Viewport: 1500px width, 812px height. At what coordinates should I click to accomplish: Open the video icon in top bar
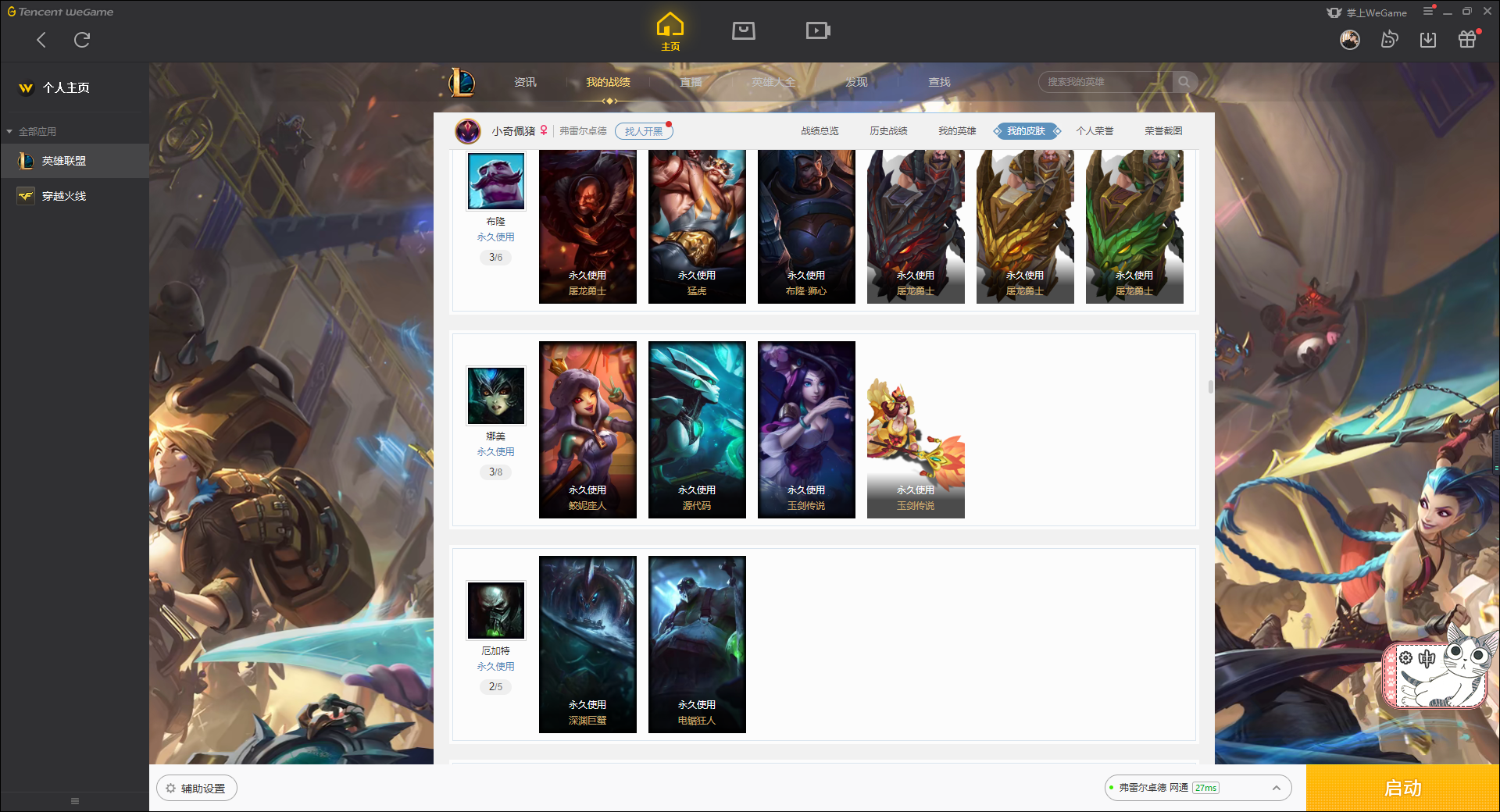pos(817,30)
